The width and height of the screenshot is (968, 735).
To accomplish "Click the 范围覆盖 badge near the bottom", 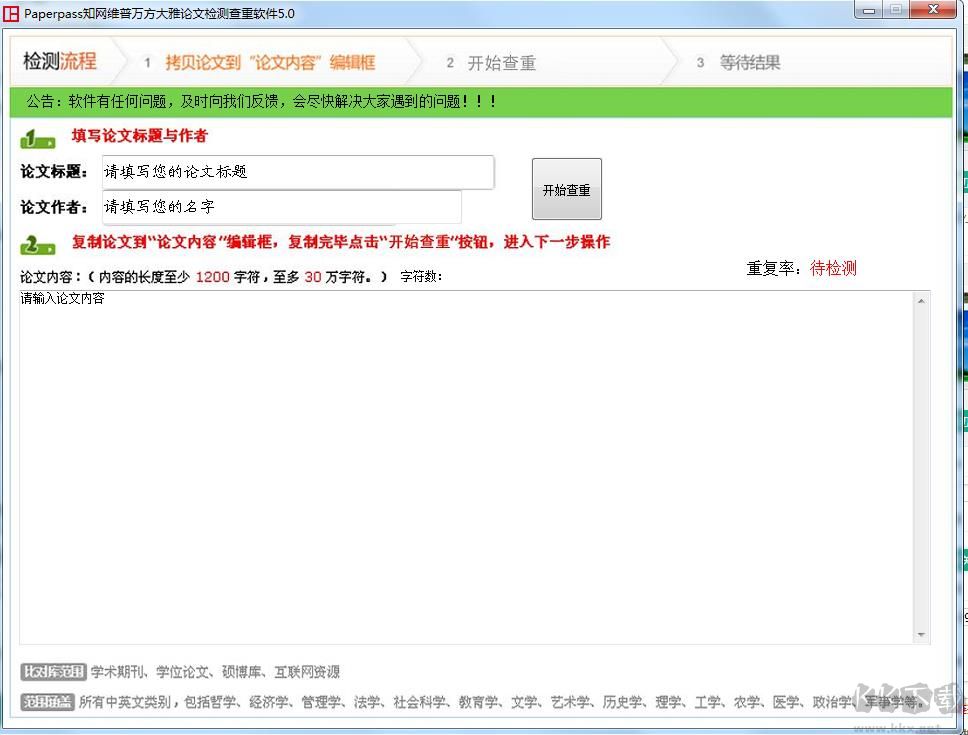I will (x=45, y=702).
